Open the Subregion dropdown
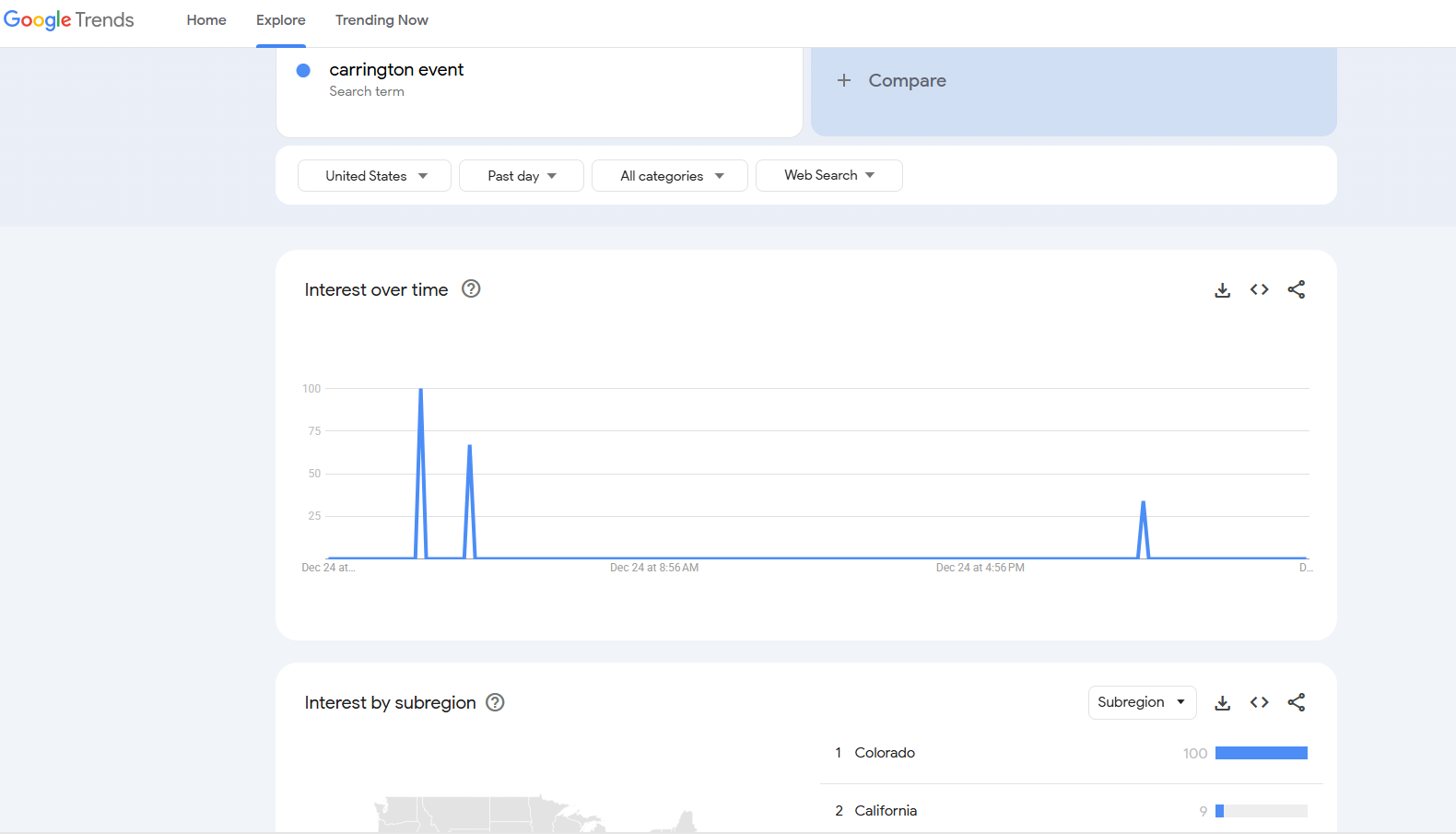 pyautogui.click(x=1143, y=702)
